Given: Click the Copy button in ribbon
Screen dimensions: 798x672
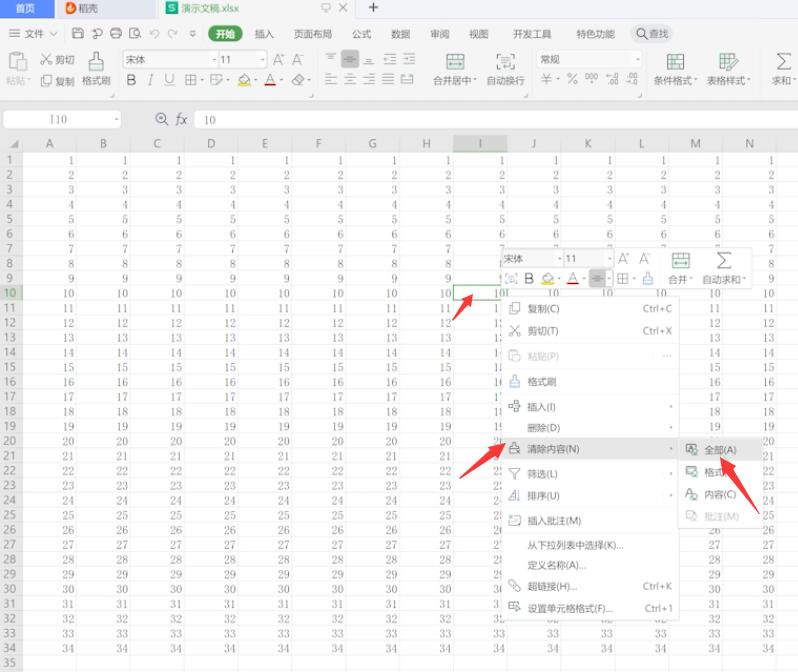Looking at the screenshot, I should [x=57, y=81].
